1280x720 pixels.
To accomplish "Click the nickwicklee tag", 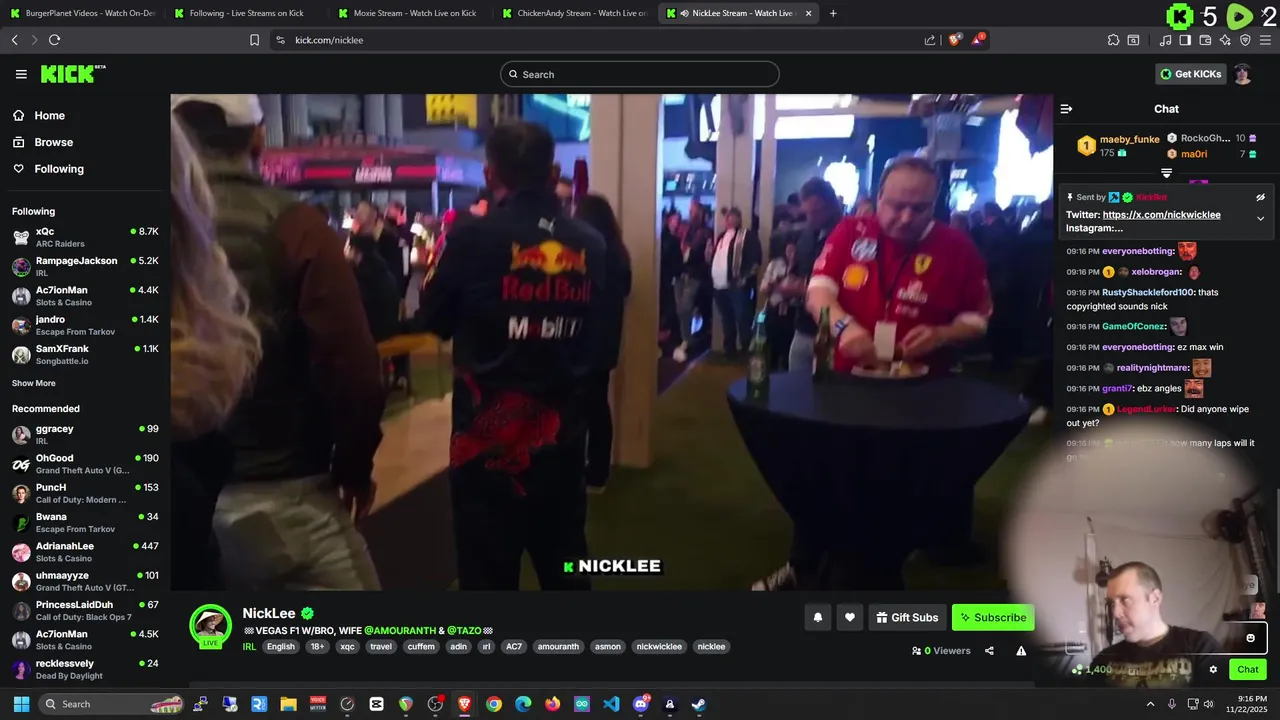I will pyautogui.click(x=659, y=647).
